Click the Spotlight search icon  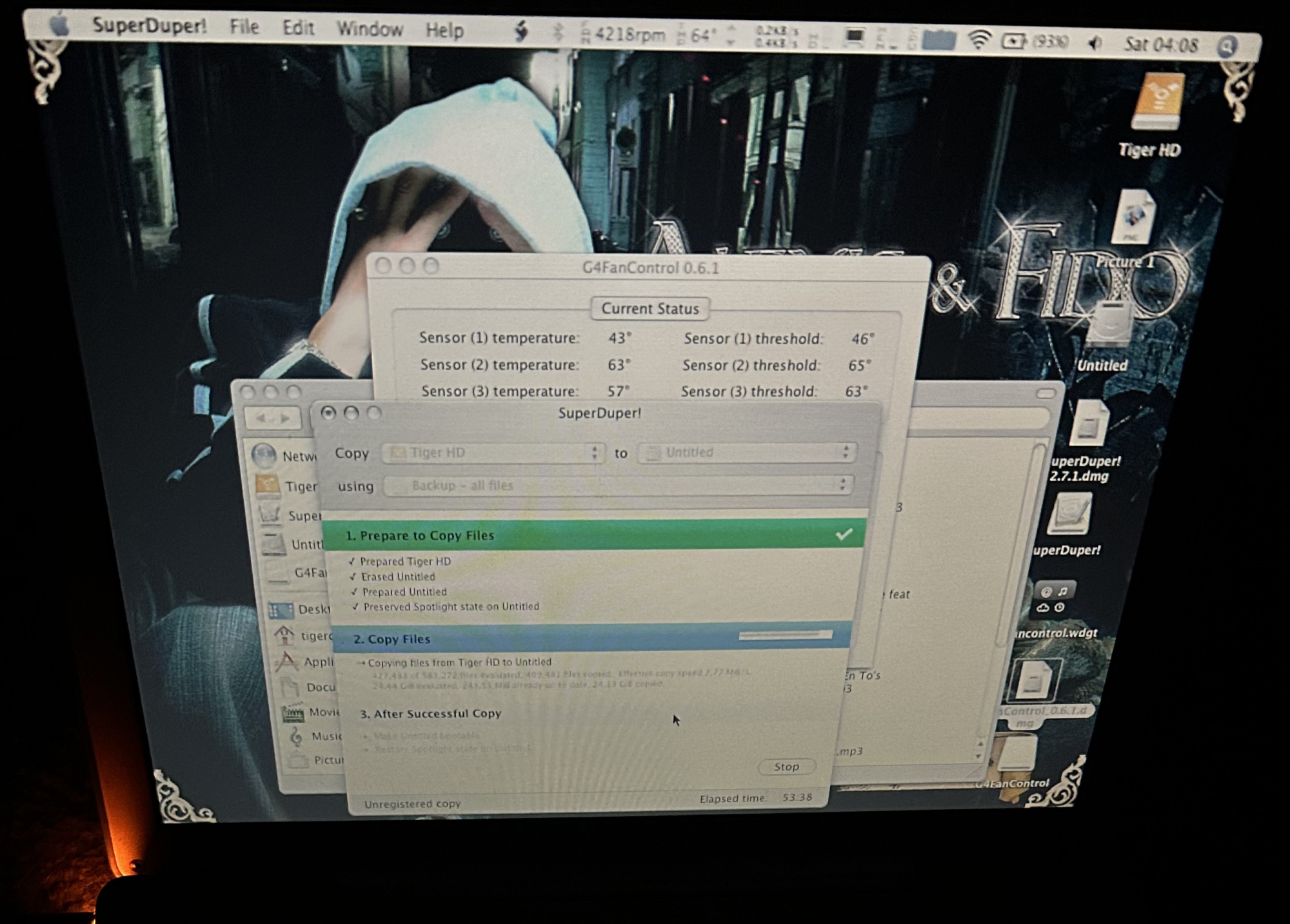pyautogui.click(x=1227, y=46)
